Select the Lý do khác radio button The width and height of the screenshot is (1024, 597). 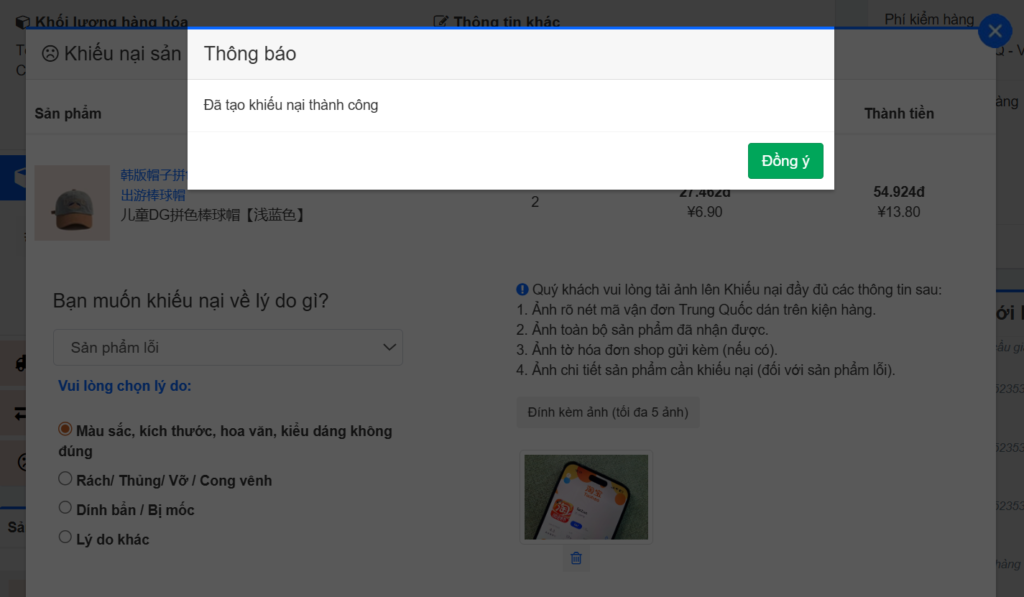66,538
